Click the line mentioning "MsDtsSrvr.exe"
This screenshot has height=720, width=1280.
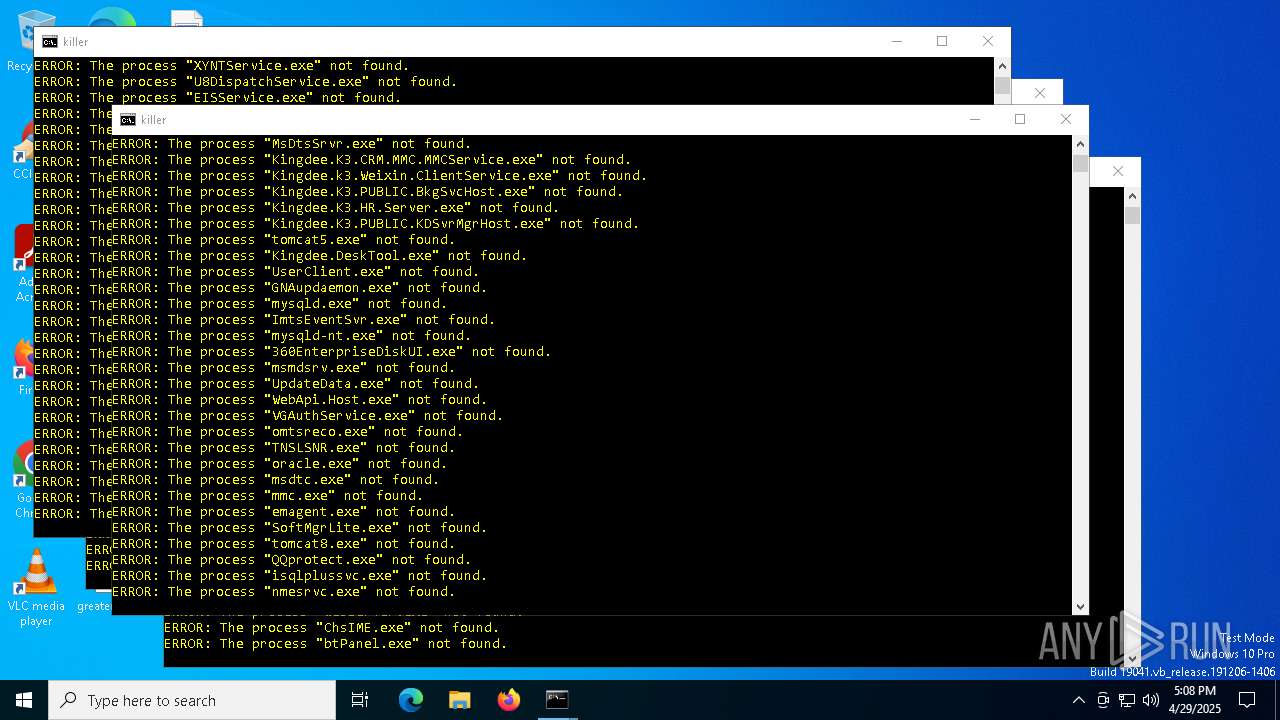291,144
